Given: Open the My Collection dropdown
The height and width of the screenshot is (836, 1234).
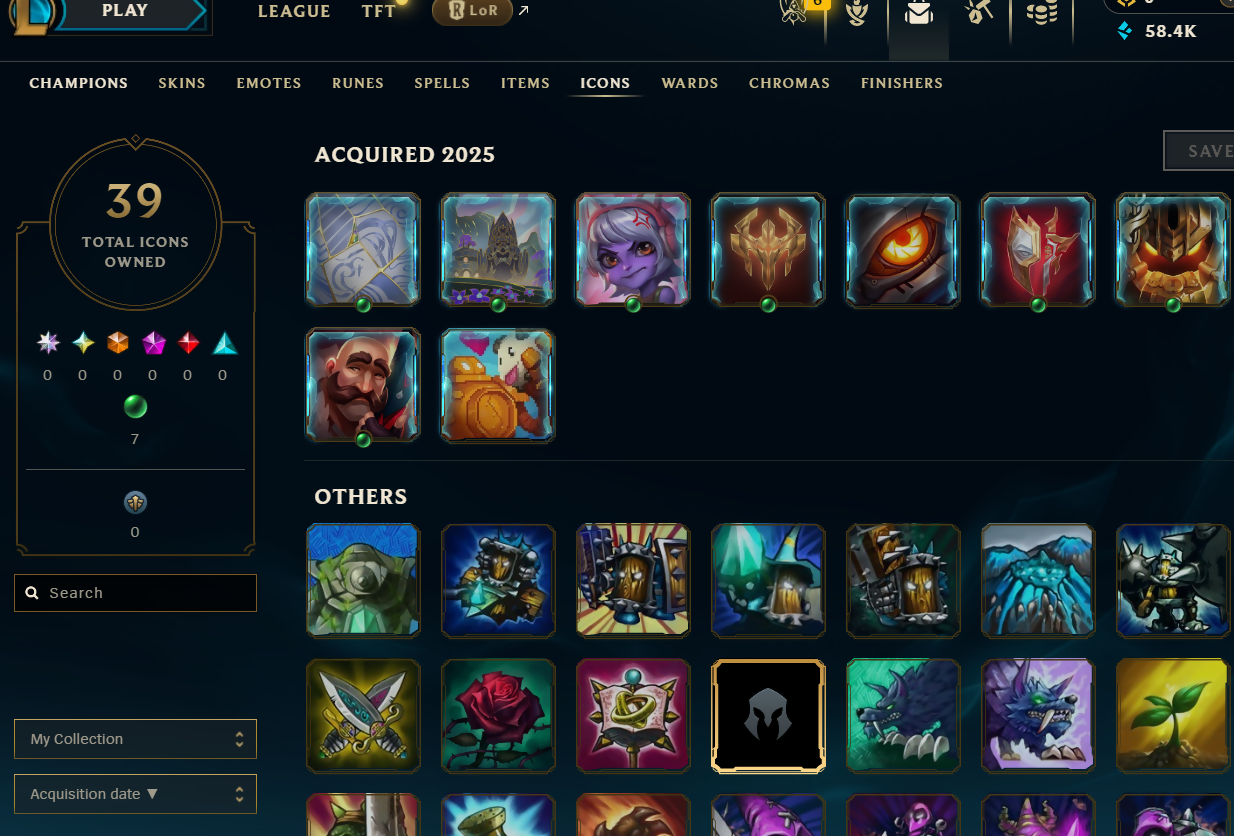Looking at the screenshot, I should 135,739.
